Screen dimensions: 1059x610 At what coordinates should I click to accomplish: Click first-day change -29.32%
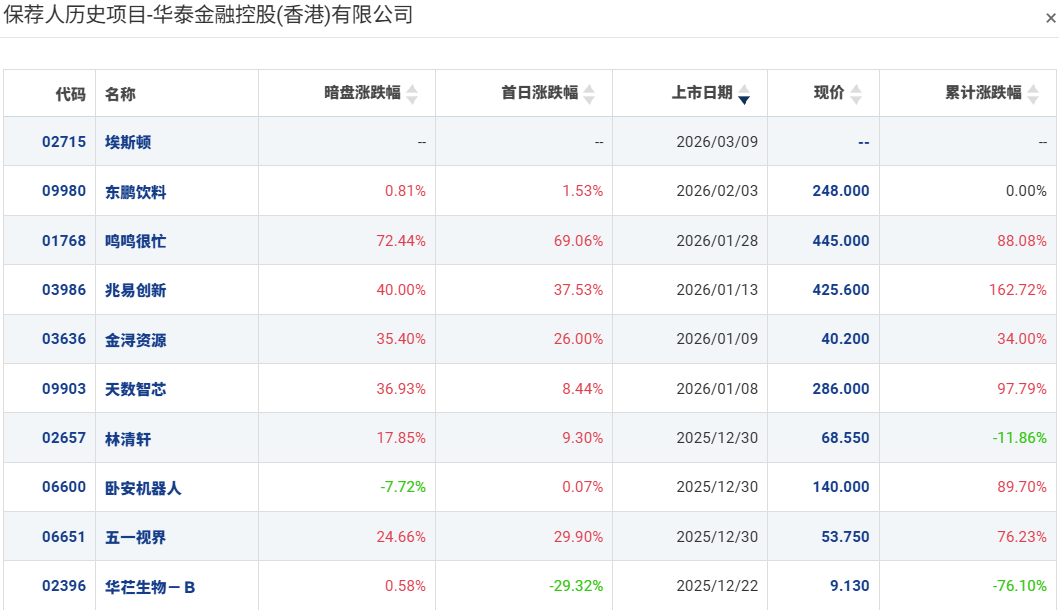click(x=576, y=586)
